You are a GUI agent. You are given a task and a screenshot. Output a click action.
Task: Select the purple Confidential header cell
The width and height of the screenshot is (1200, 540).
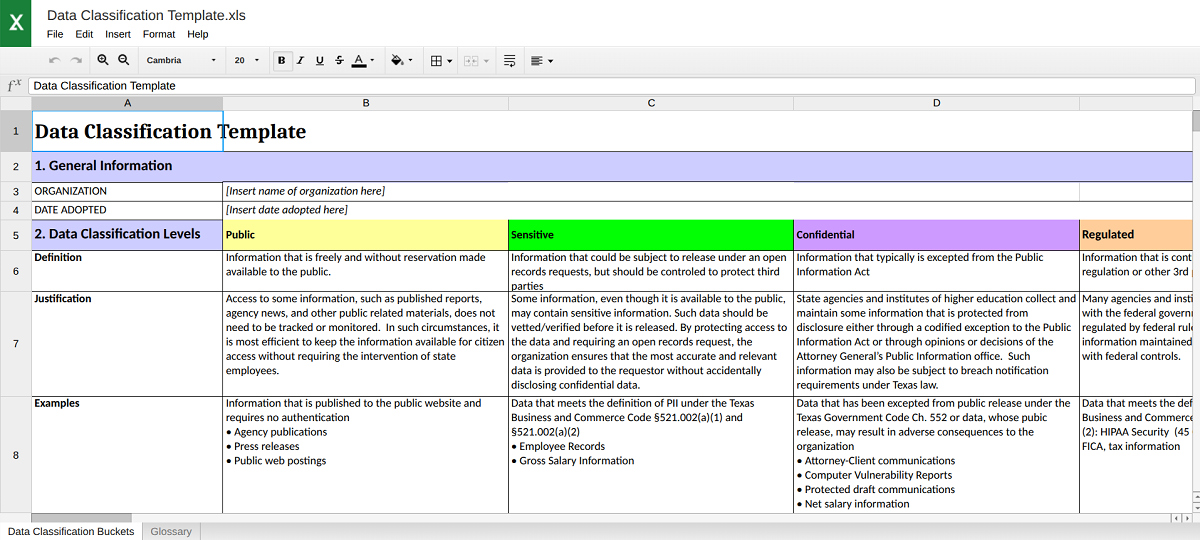pyautogui.click(x=937, y=235)
